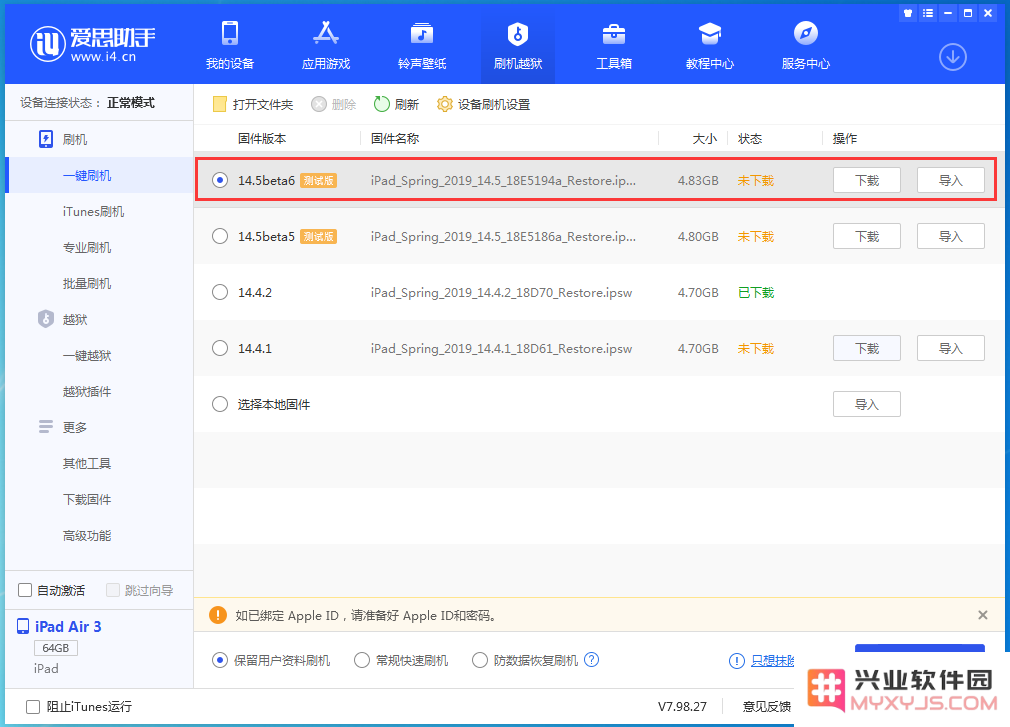Toggle the 自动激活 checkbox
Screen dimensions: 1010x727
(25, 590)
